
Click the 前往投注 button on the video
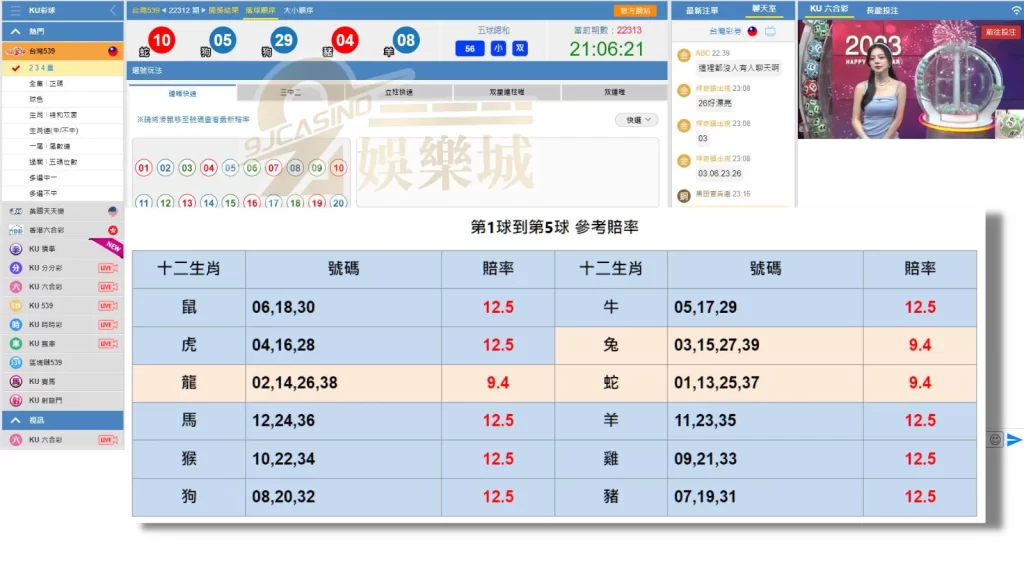(999, 31)
